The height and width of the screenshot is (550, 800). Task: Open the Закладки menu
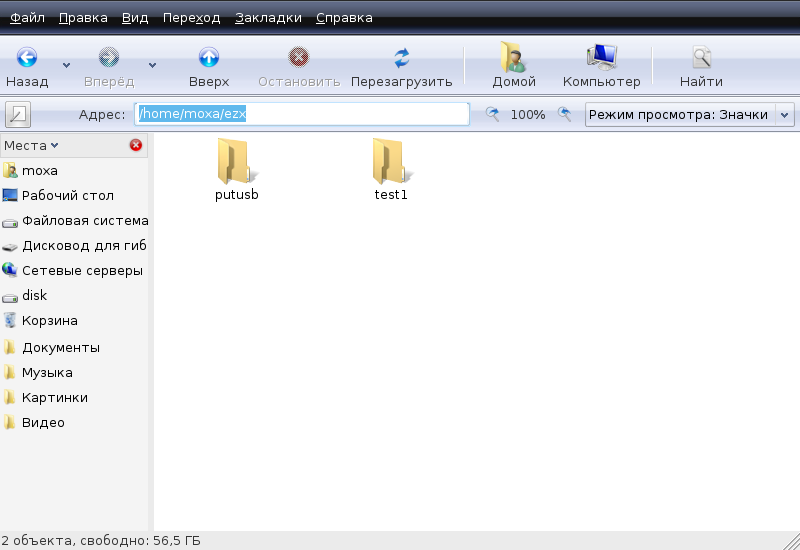[x=268, y=18]
